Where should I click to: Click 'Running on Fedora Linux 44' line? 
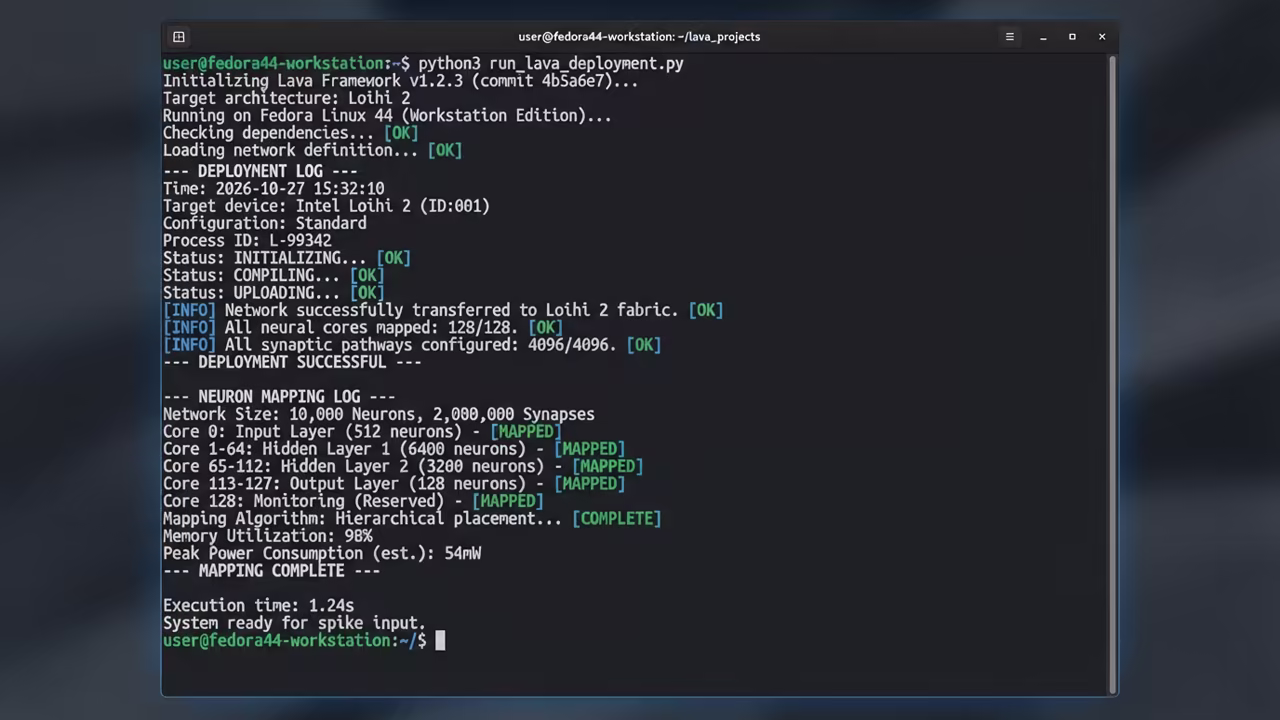pyautogui.click(x=387, y=116)
